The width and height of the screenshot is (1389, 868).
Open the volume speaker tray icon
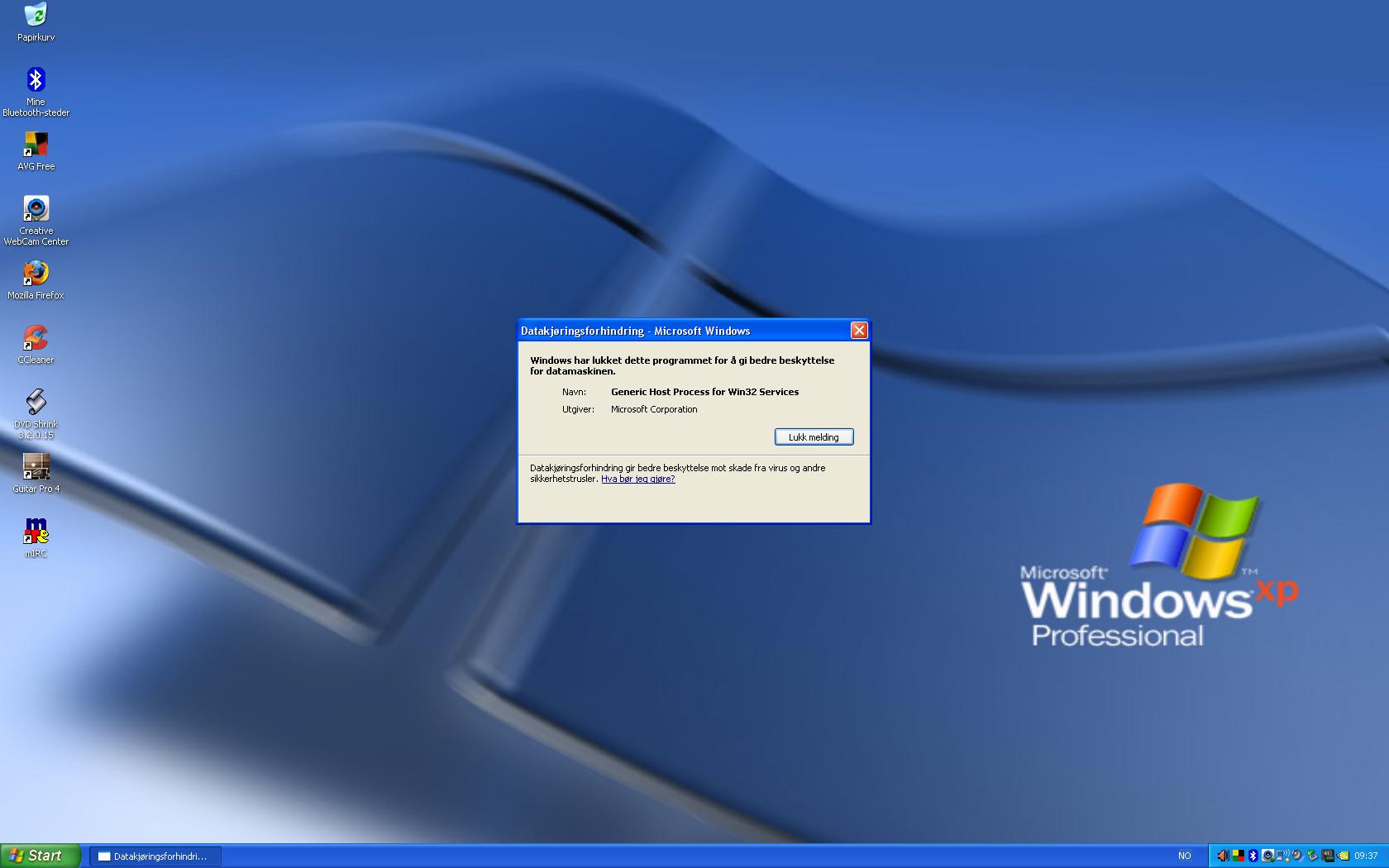(x=1223, y=856)
